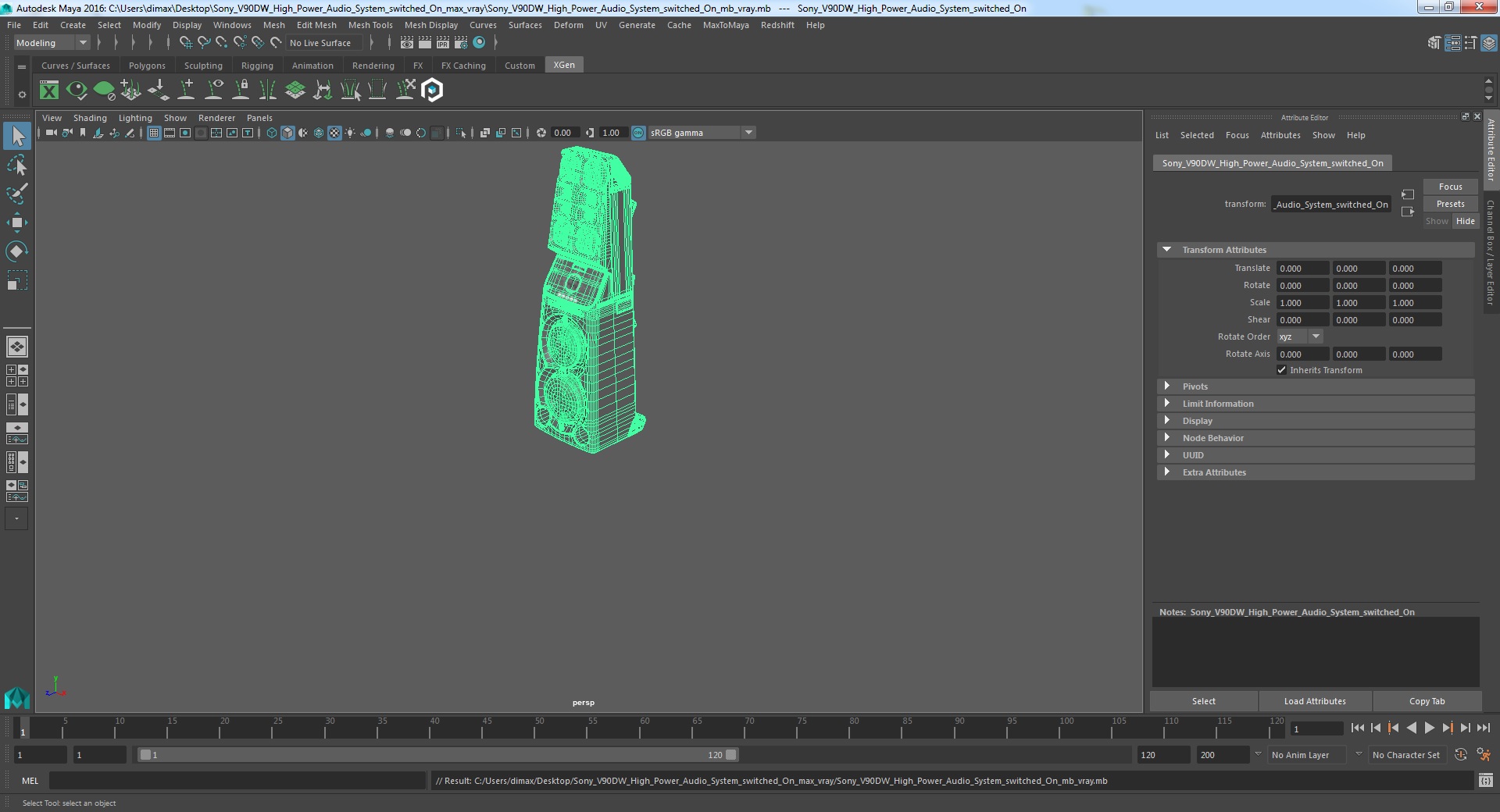Activate the Move tool

[17, 223]
